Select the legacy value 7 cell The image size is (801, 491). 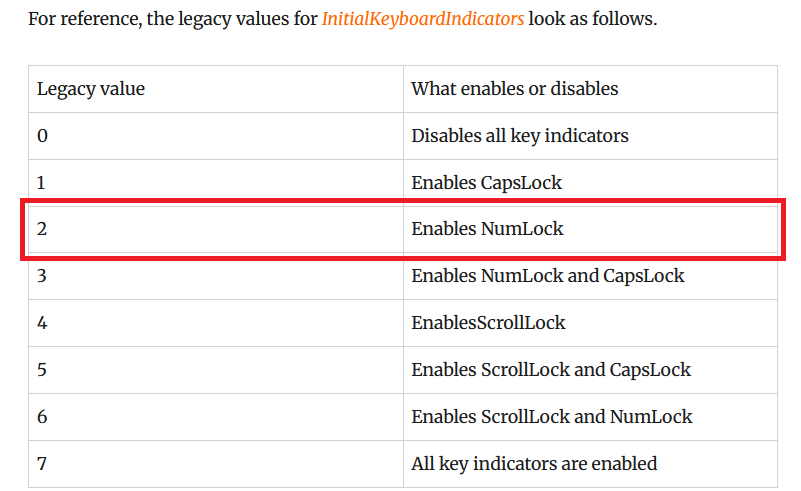pyautogui.click(x=216, y=464)
